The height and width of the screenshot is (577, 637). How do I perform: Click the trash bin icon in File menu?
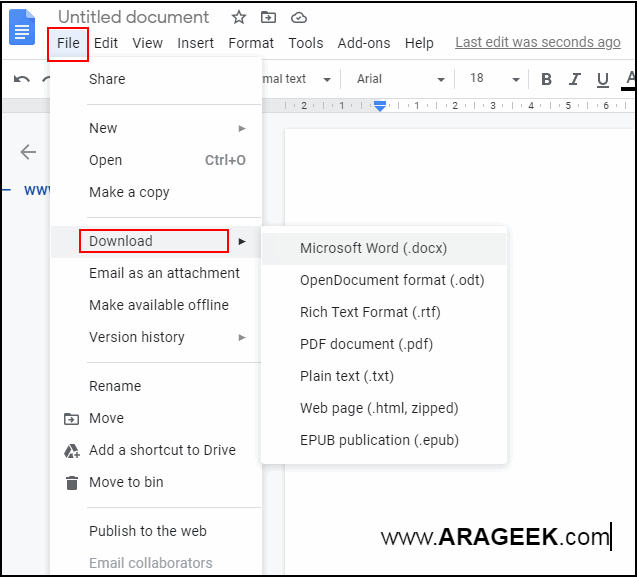point(72,483)
